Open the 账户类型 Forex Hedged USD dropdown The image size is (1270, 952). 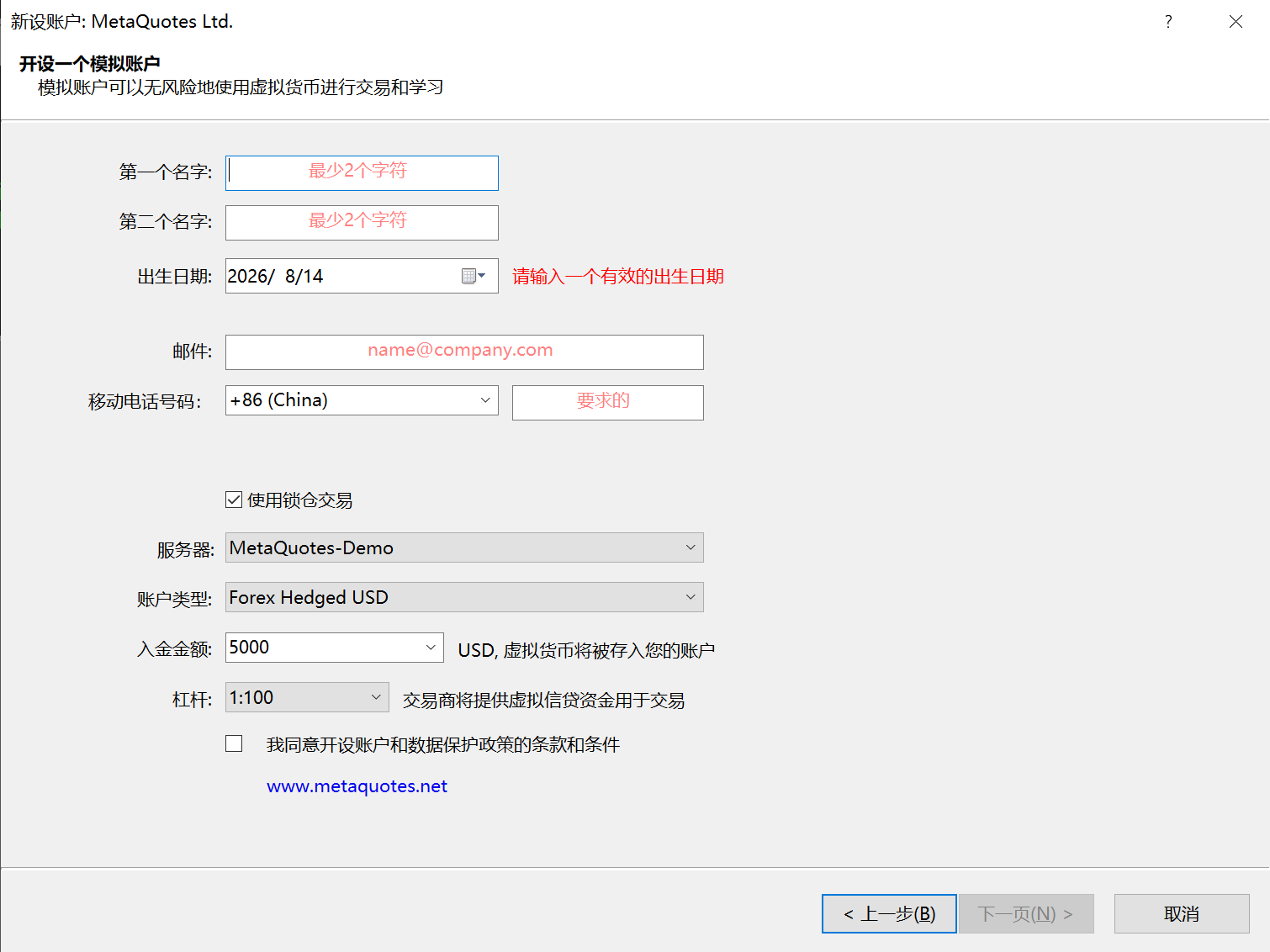(464, 597)
